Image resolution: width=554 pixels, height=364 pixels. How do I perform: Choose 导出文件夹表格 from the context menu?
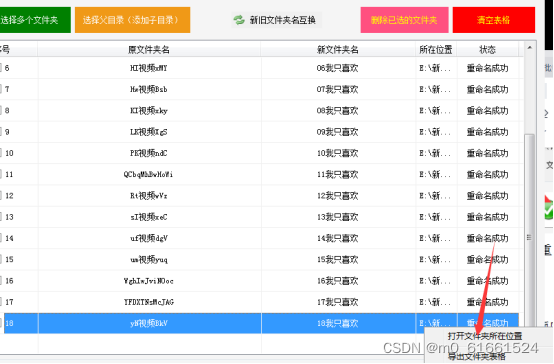point(477,357)
